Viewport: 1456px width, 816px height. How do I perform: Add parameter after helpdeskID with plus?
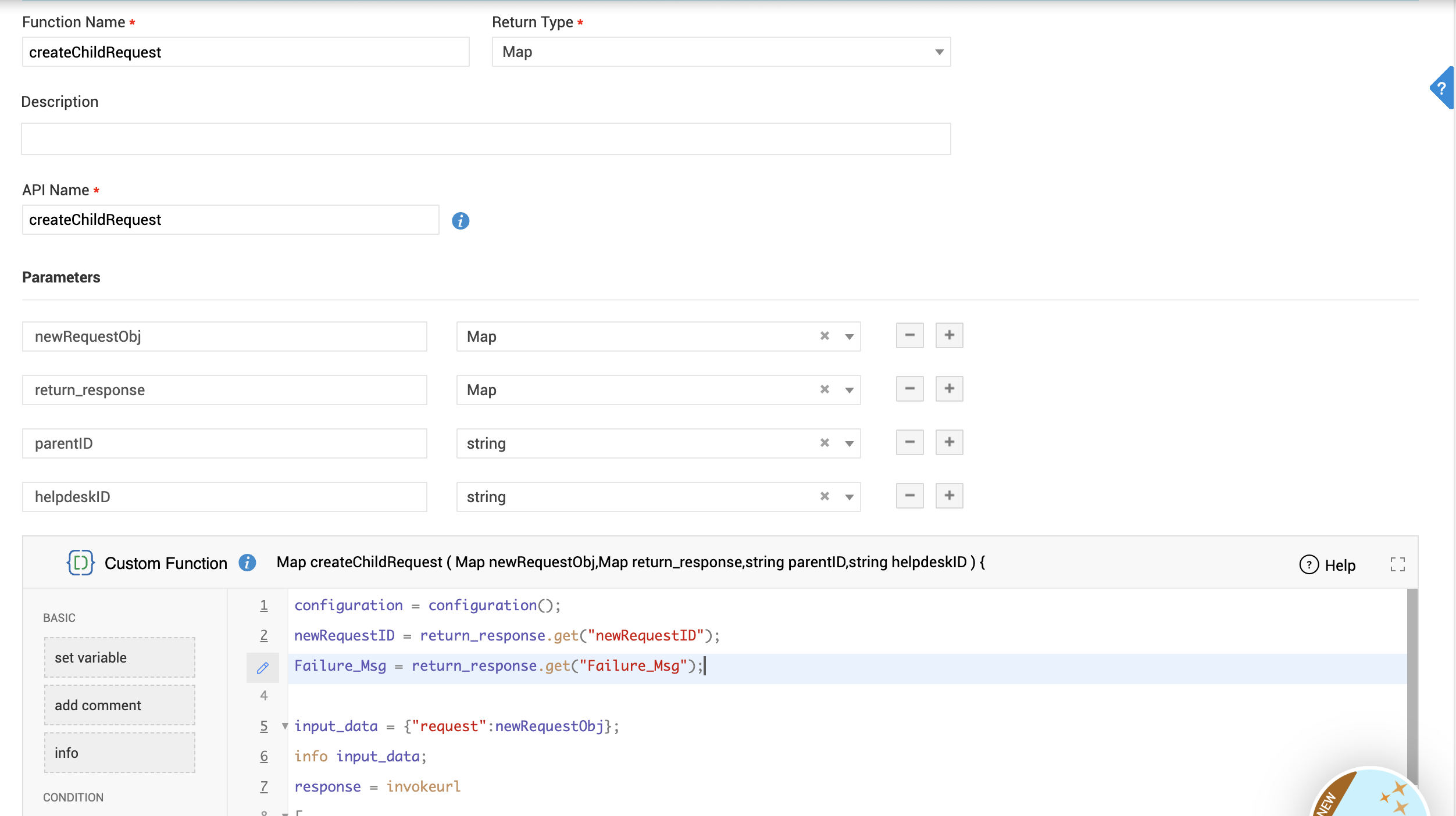click(949, 496)
